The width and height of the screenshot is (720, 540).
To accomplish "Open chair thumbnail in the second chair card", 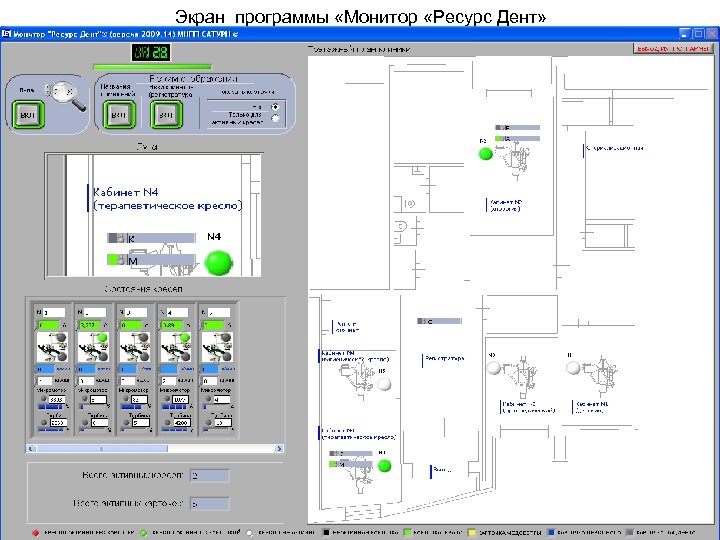I will coord(94,347).
